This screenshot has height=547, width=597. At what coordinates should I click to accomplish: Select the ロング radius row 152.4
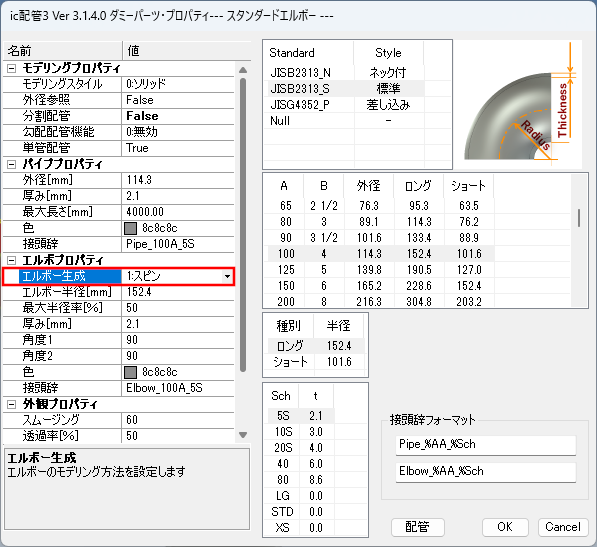(316, 346)
